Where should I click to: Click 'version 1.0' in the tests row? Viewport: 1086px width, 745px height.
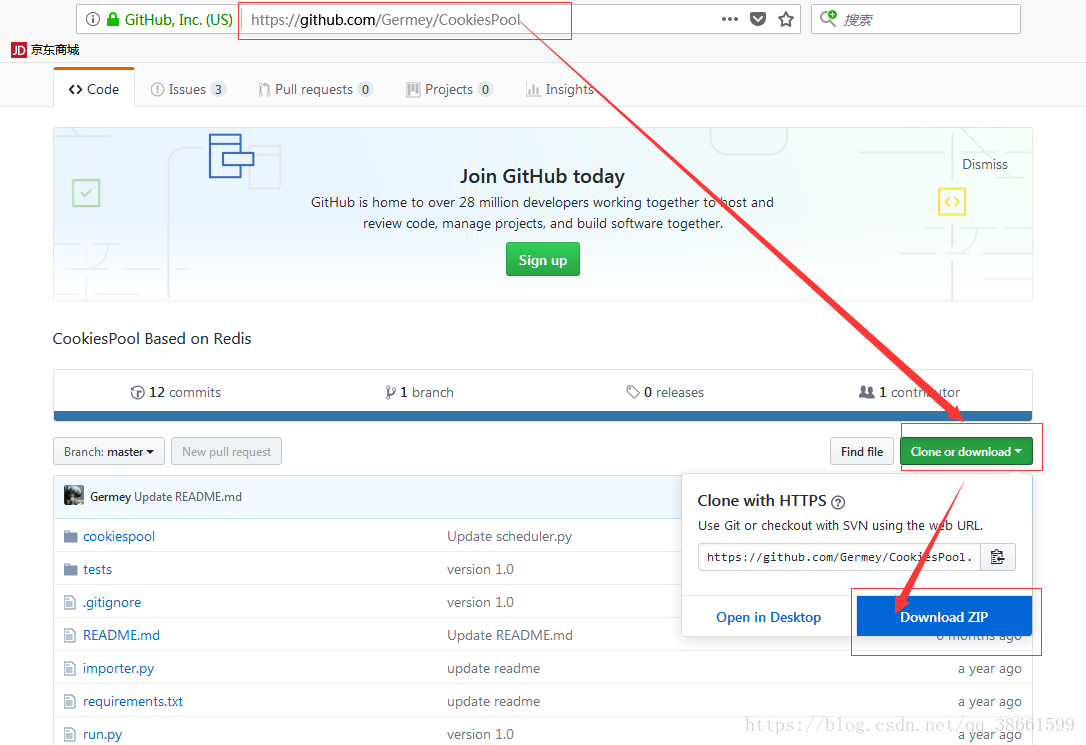[x=480, y=569]
